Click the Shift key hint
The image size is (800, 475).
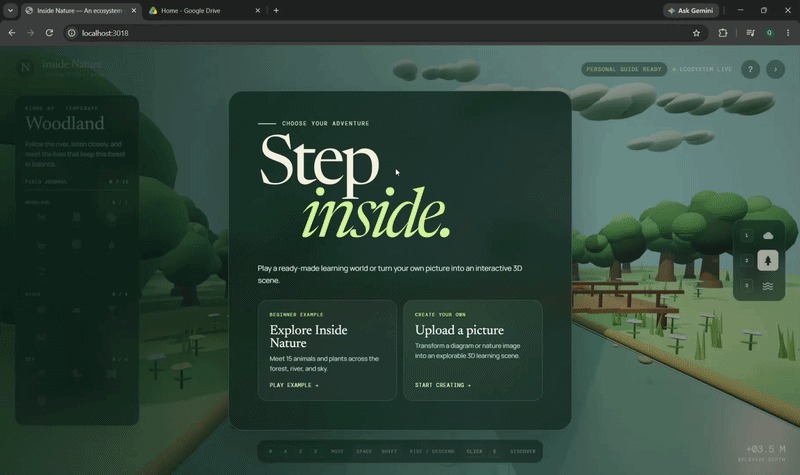[389, 452]
